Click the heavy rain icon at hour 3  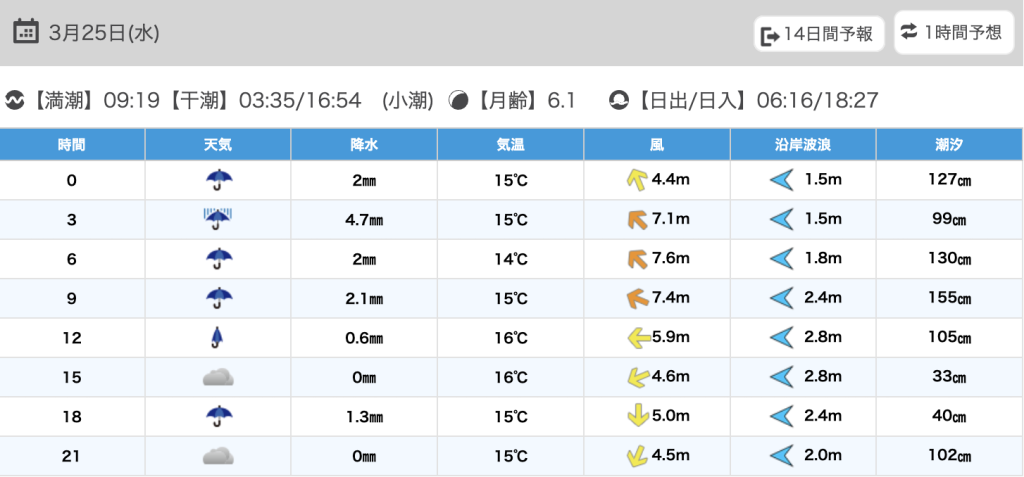217,219
